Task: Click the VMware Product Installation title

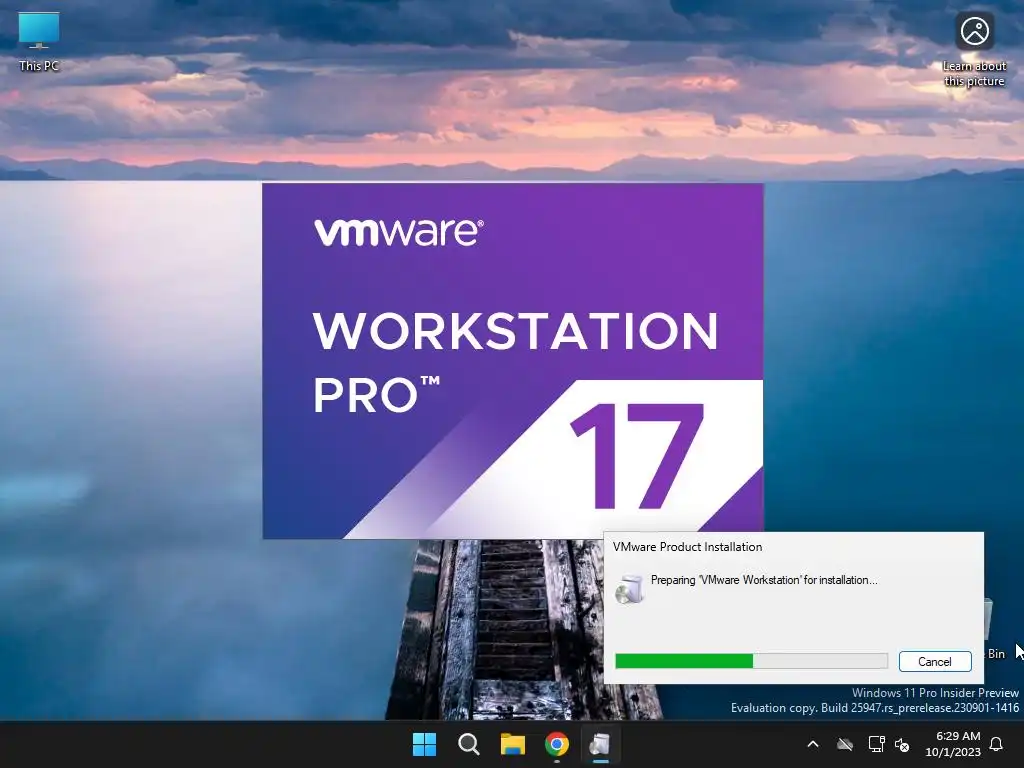Action: pyautogui.click(x=687, y=547)
